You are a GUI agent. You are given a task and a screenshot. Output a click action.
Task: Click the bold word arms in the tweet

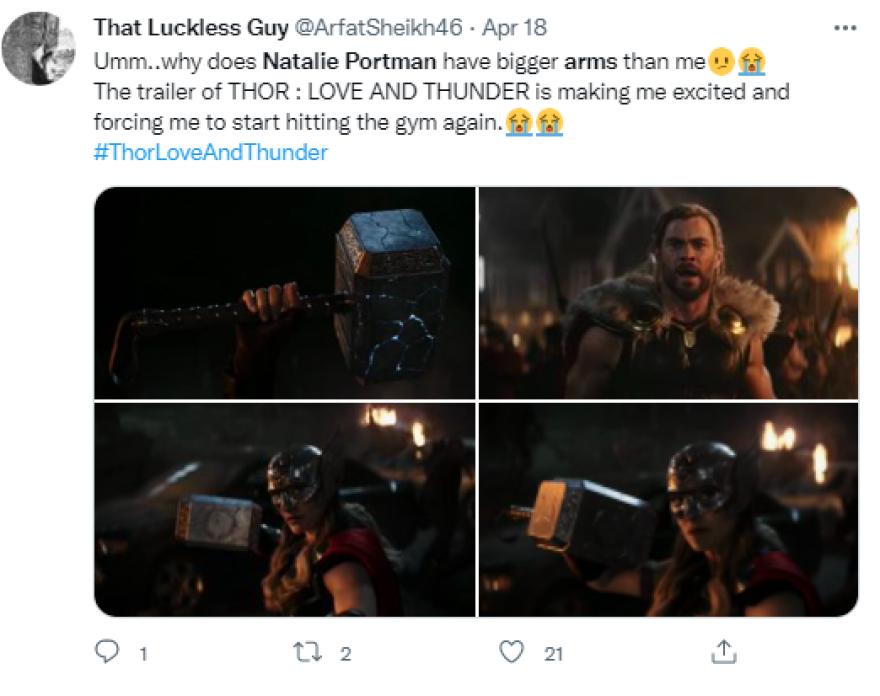point(591,61)
